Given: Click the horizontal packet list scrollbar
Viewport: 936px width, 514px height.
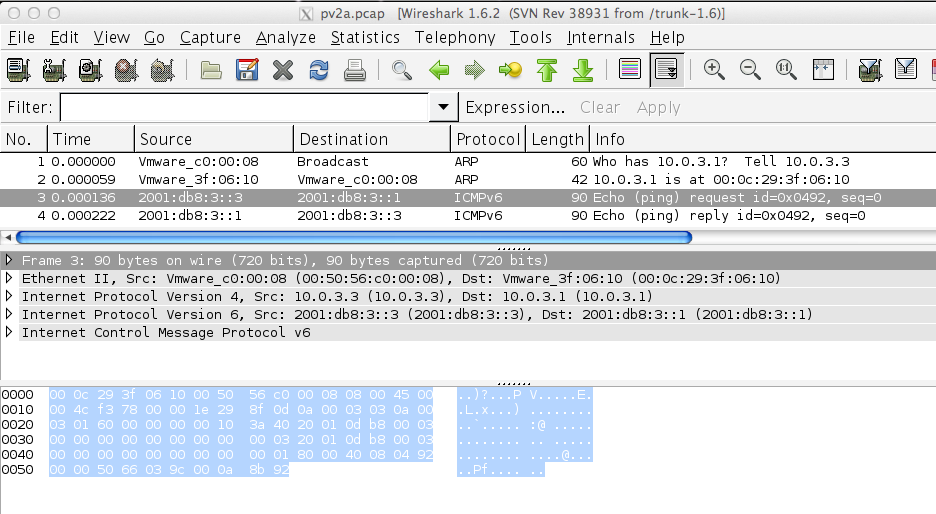Looking at the screenshot, I should (x=354, y=238).
